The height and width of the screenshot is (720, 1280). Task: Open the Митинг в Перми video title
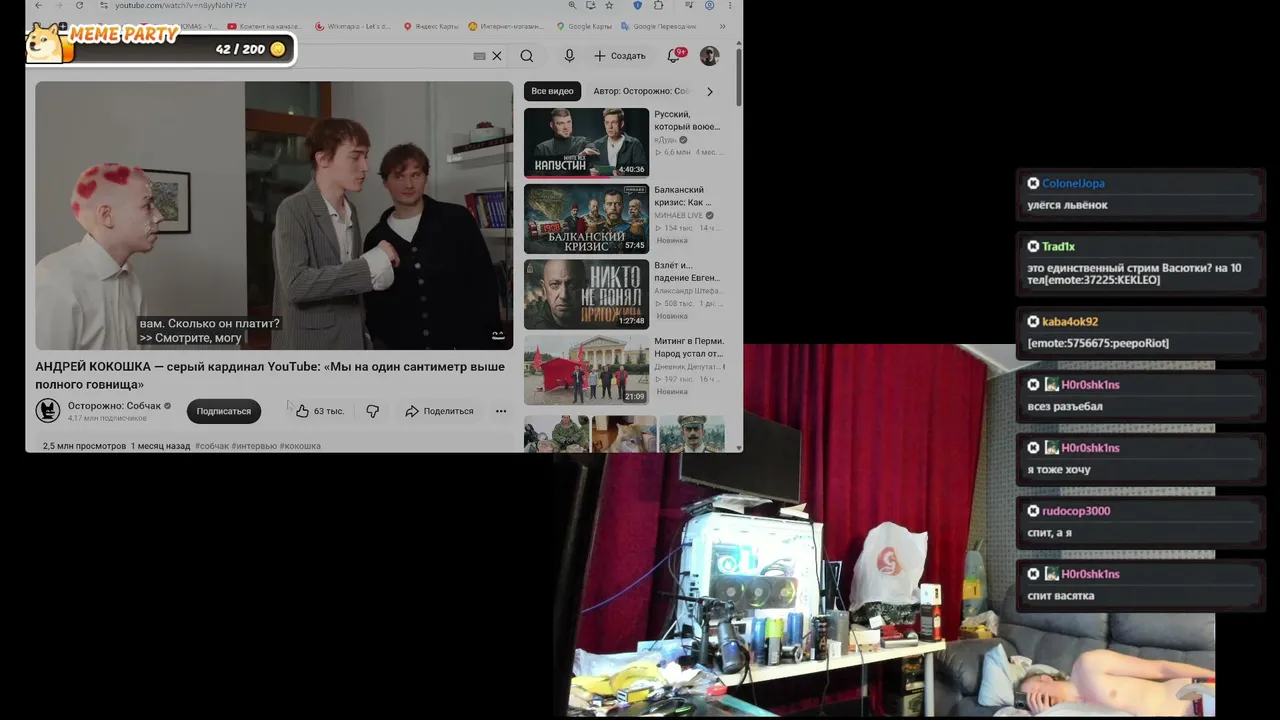point(689,347)
